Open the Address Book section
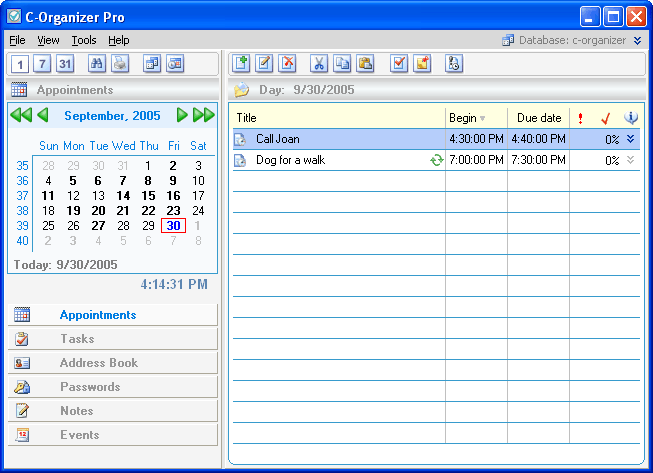This screenshot has width=653, height=473. pyautogui.click(x=113, y=363)
